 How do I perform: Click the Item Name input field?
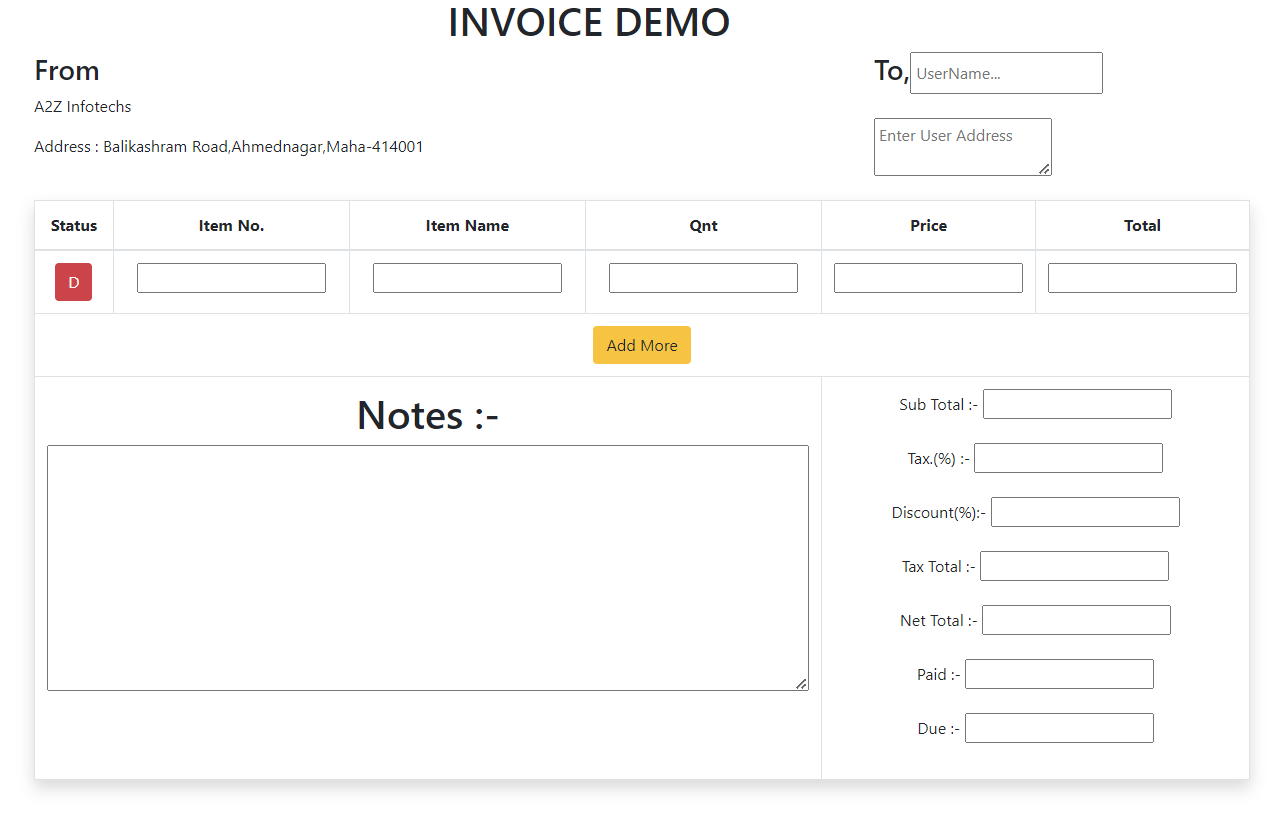[x=467, y=277]
